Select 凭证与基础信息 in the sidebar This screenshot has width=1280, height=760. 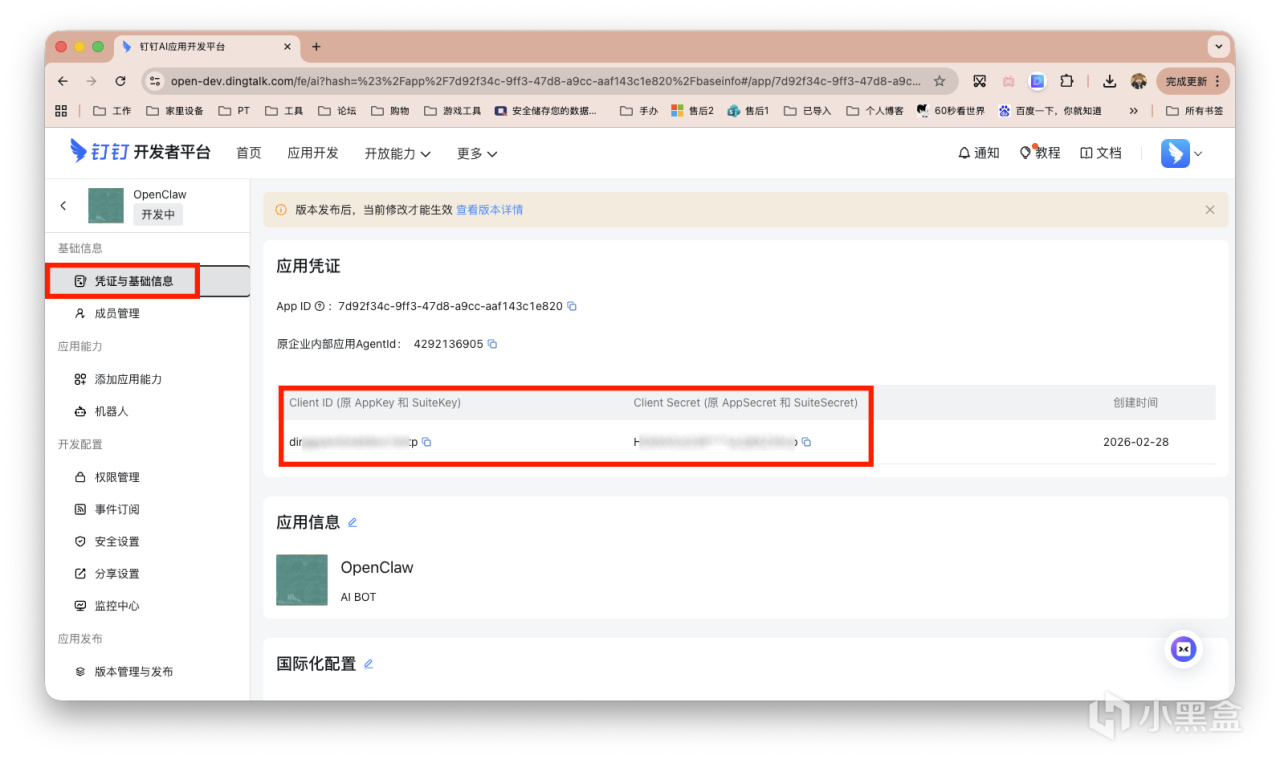pos(149,281)
